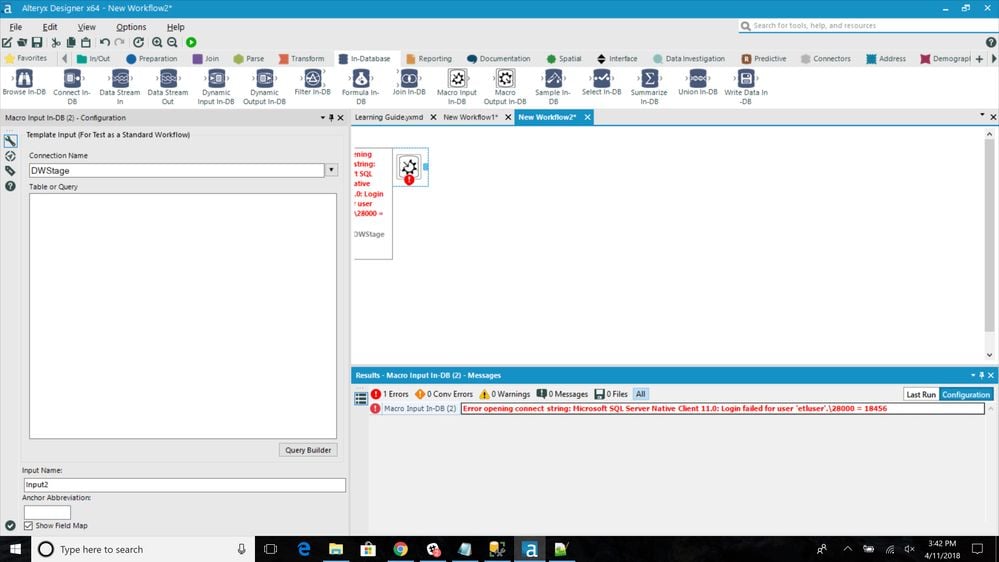Open File Explorer from the taskbar
Viewport: 999px width, 562px height.
point(336,549)
